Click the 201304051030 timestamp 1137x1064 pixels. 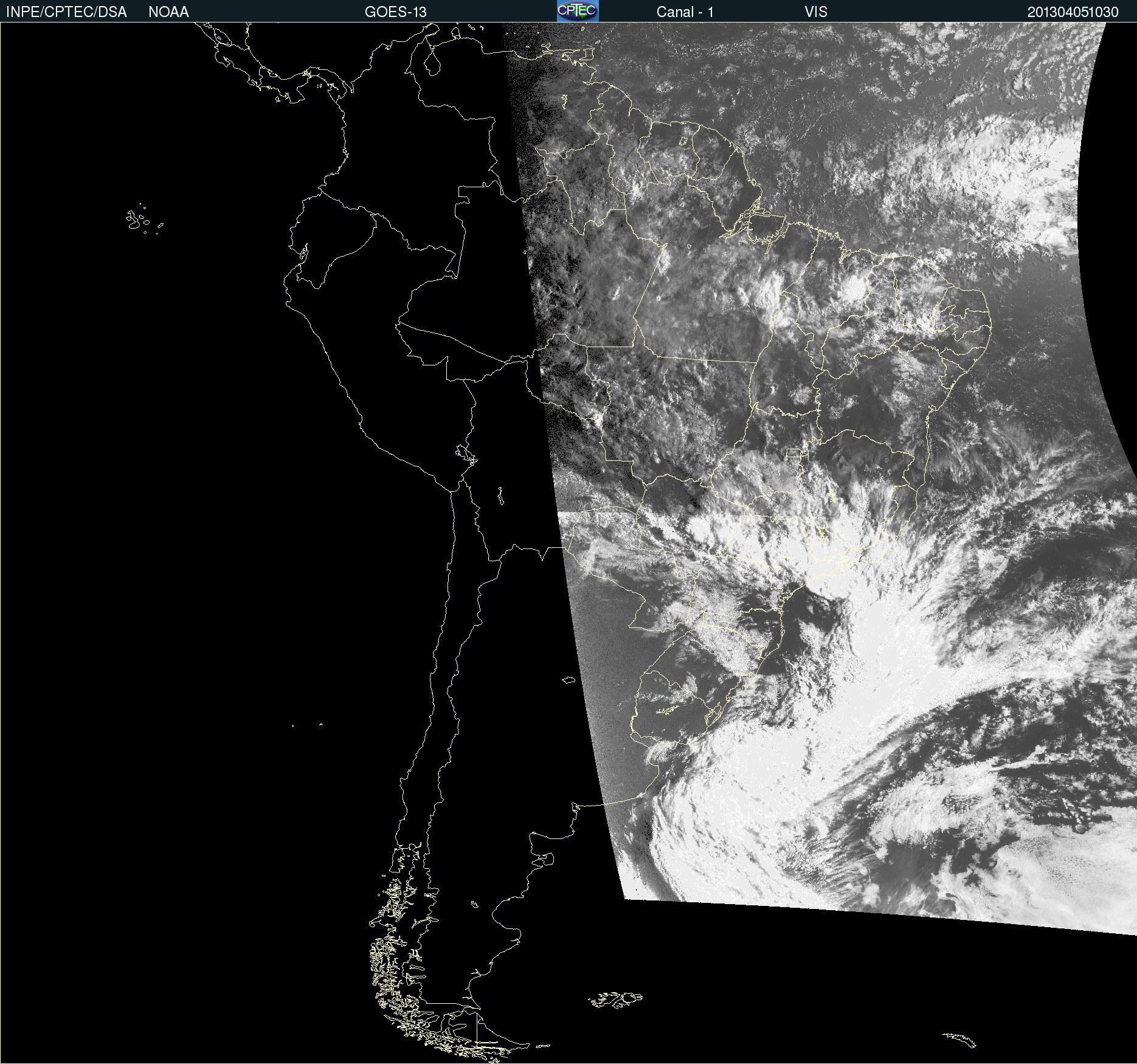(1073, 12)
